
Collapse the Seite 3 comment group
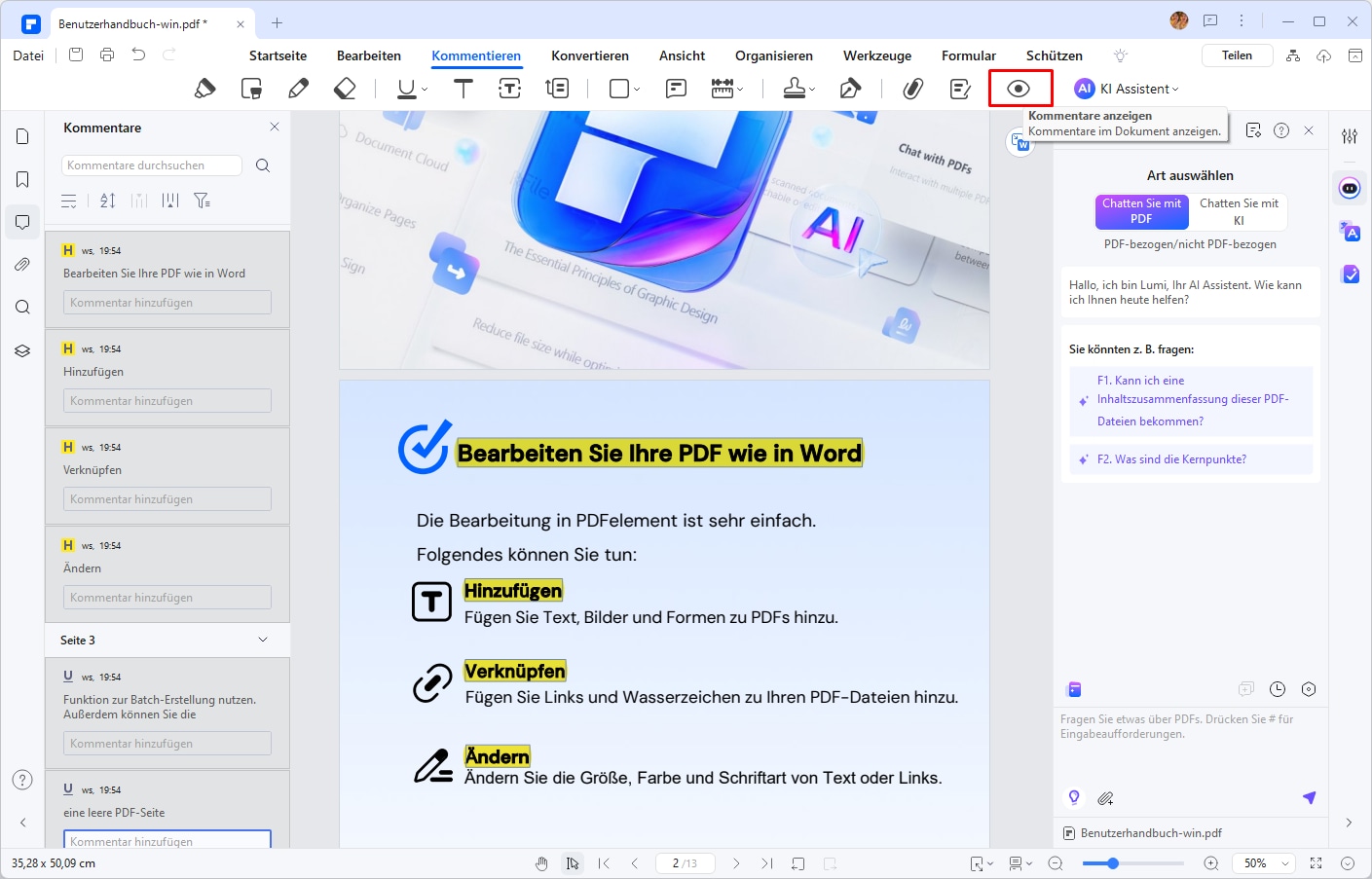coord(263,640)
